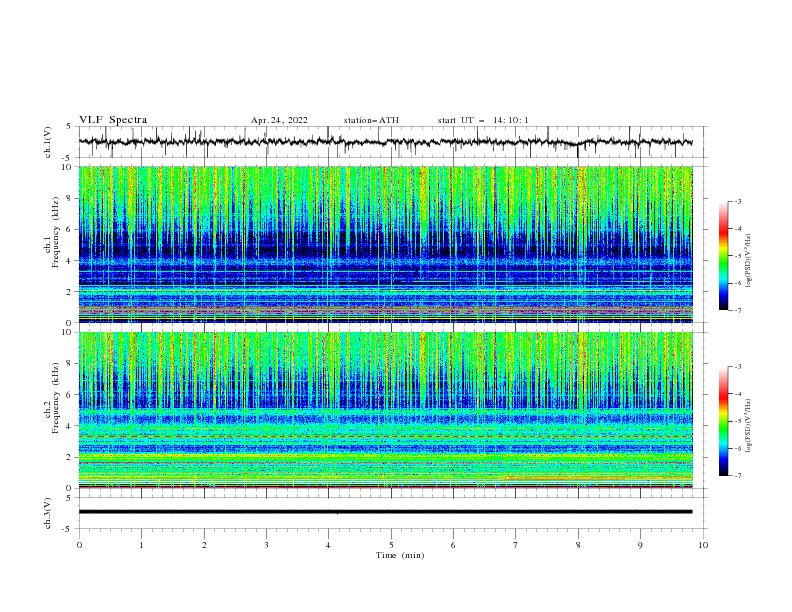The height and width of the screenshot is (612, 792).
Task: Click the ch.1 log(PSD)(V²/Hz) colorbar title
Action: tap(749, 261)
